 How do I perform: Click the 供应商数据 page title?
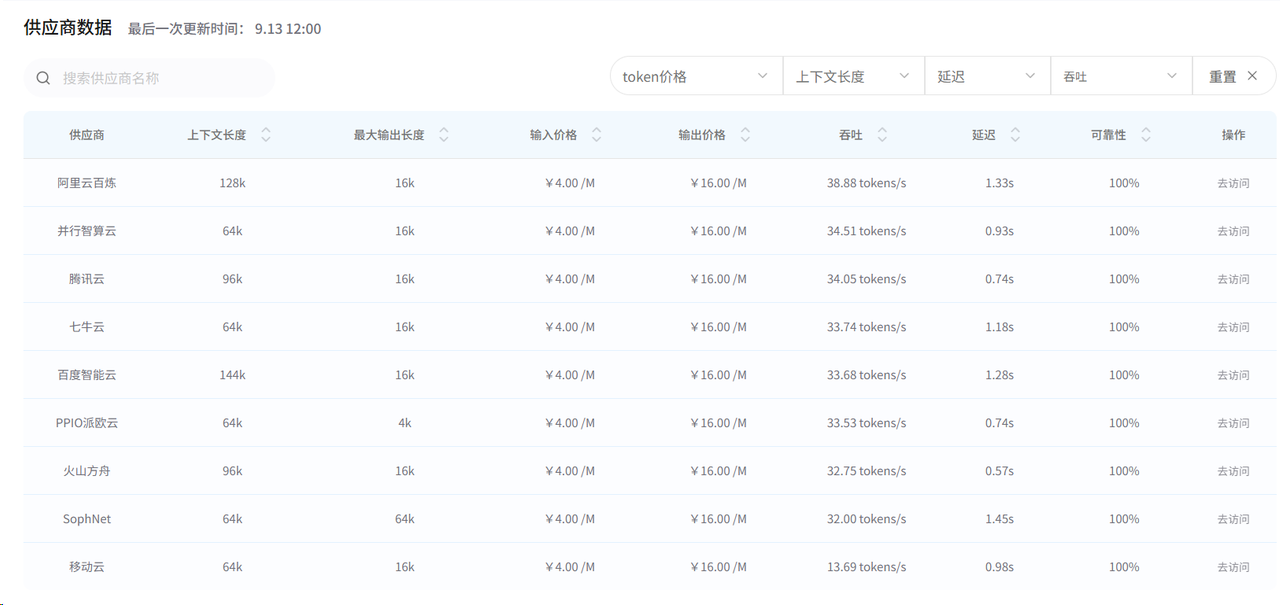coord(68,27)
